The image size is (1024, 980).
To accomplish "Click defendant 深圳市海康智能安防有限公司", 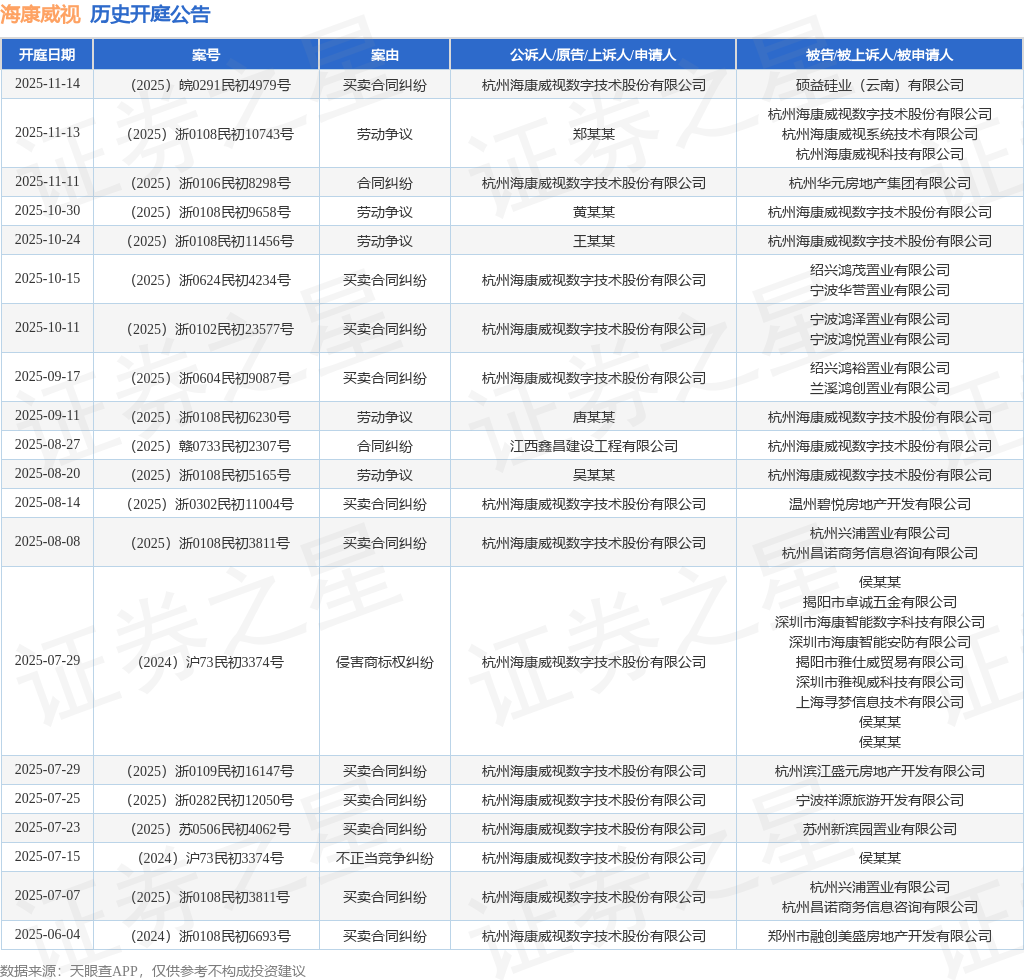I will coord(880,642).
